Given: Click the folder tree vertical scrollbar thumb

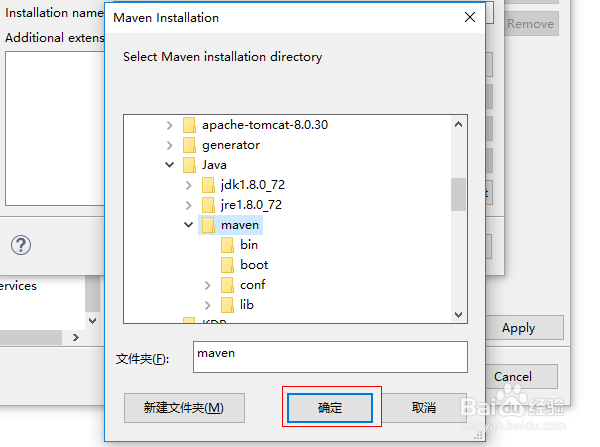Looking at the screenshot, I should click(458, 194).
